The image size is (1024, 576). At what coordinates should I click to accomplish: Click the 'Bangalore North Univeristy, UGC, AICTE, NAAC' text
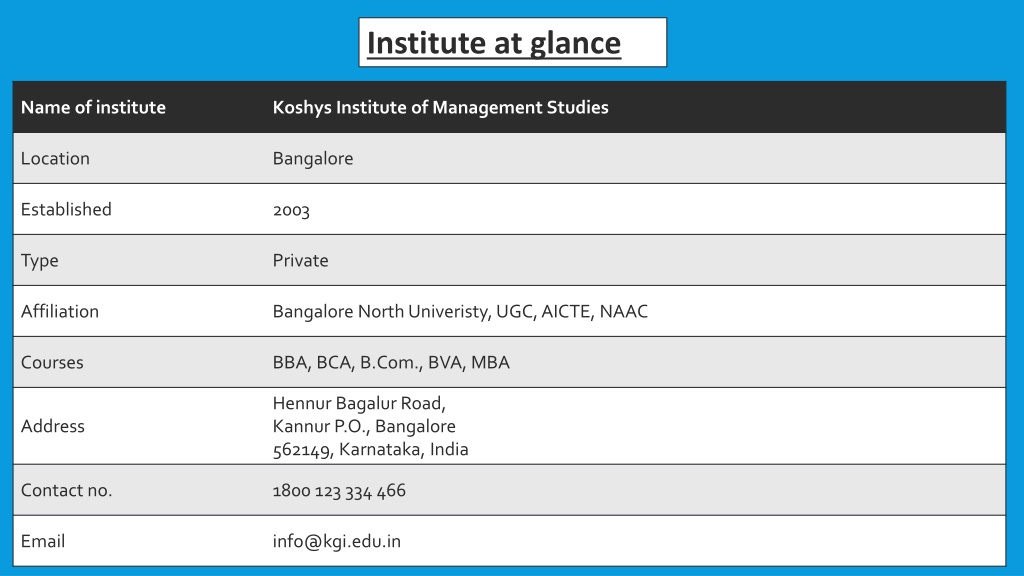pos(460,312)
